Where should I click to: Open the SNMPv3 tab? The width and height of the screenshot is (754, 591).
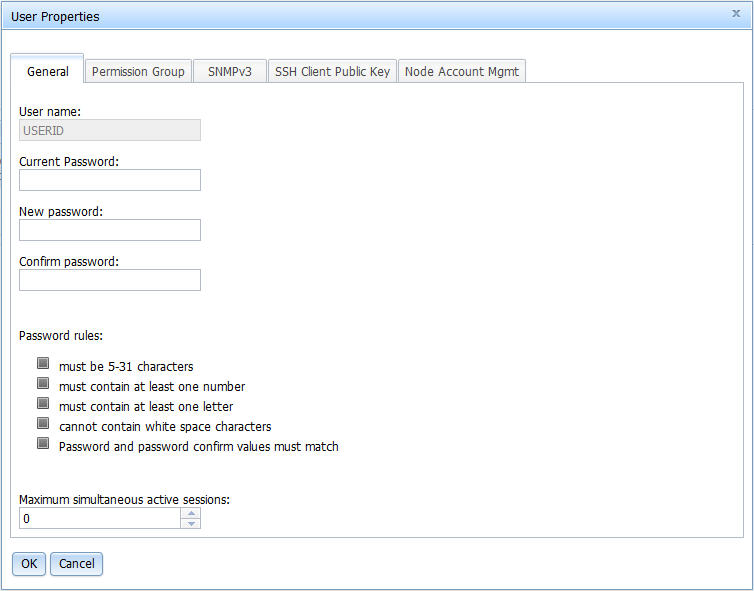[229, 72]
